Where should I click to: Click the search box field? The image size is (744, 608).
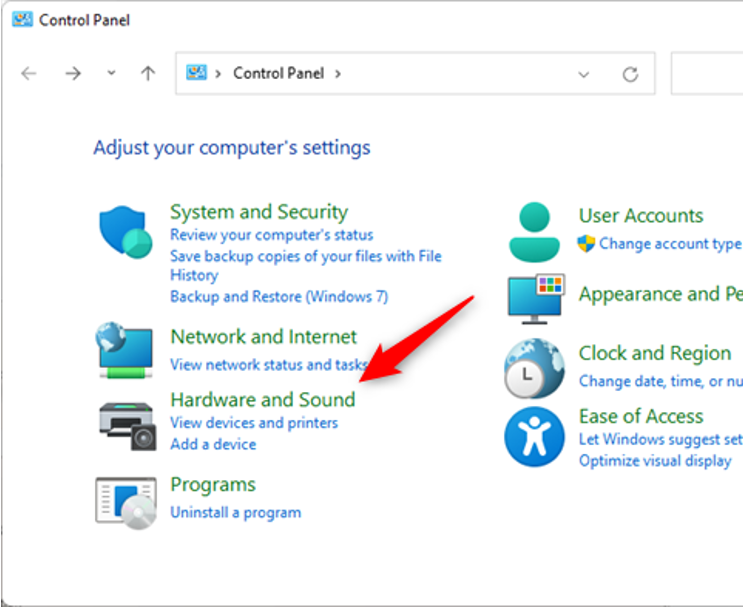tap(707, 74)
